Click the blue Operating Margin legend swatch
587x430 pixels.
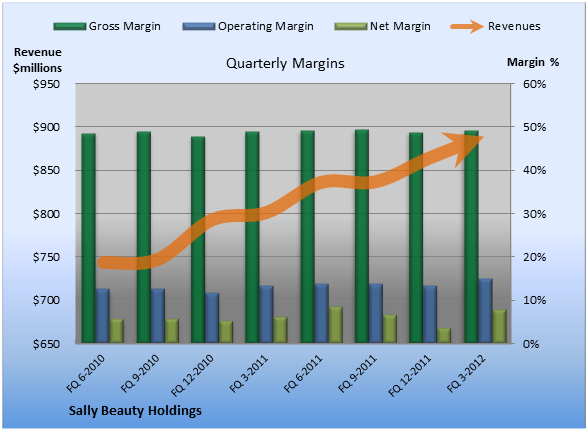pyautogui.click(x=199, y=26)
